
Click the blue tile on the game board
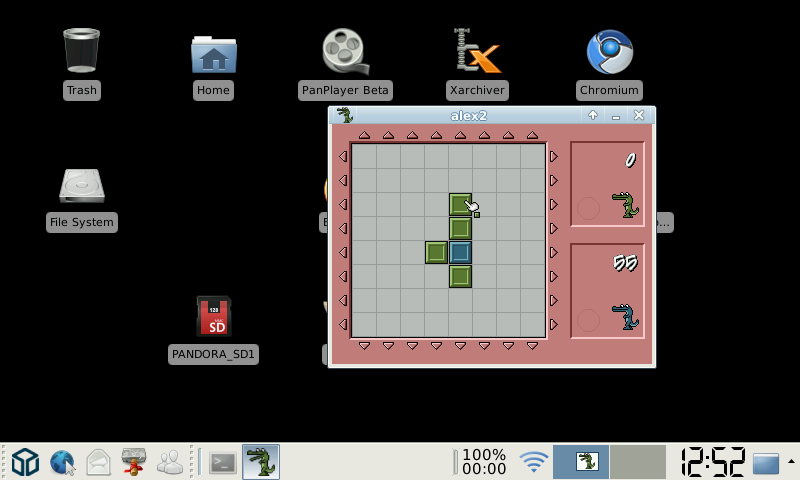[x=460, y=252]
